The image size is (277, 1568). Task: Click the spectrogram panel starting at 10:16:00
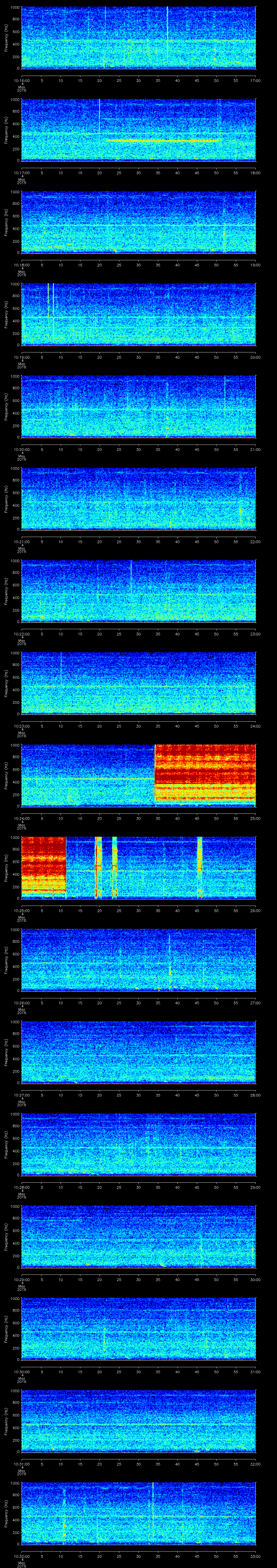tap(139, 38)
